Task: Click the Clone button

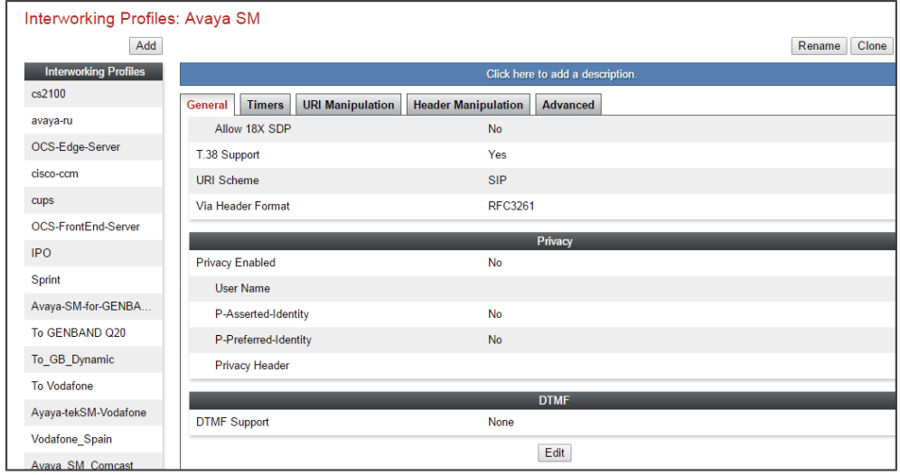Action: point(871,46)
